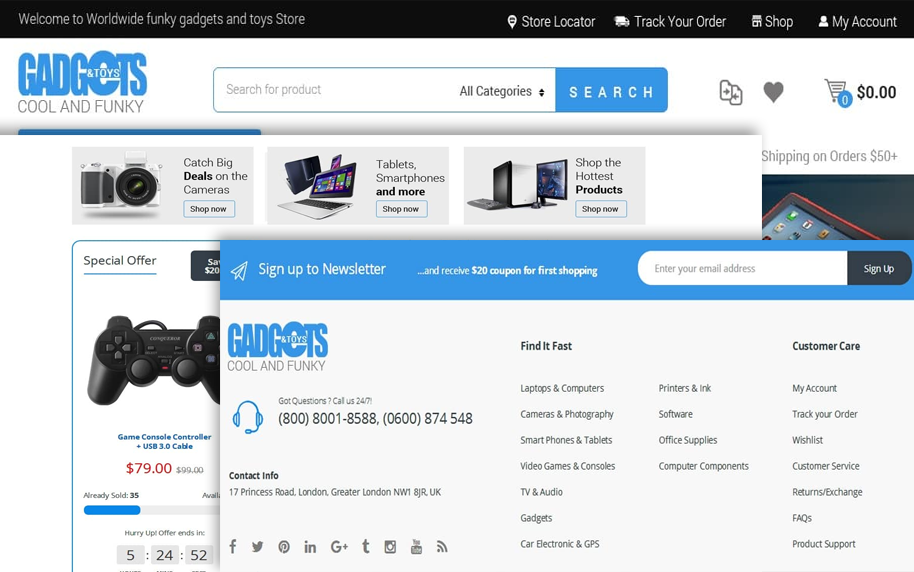
Task: Click the Instagram footer icon
Action: [390, 546]
